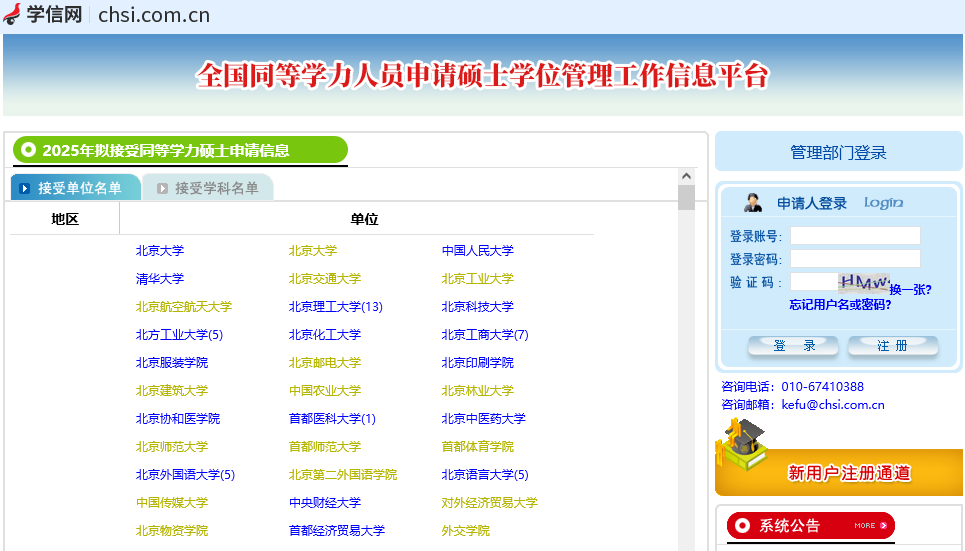
Task: Open the 北京印刷学院 link
Action: 478,363
